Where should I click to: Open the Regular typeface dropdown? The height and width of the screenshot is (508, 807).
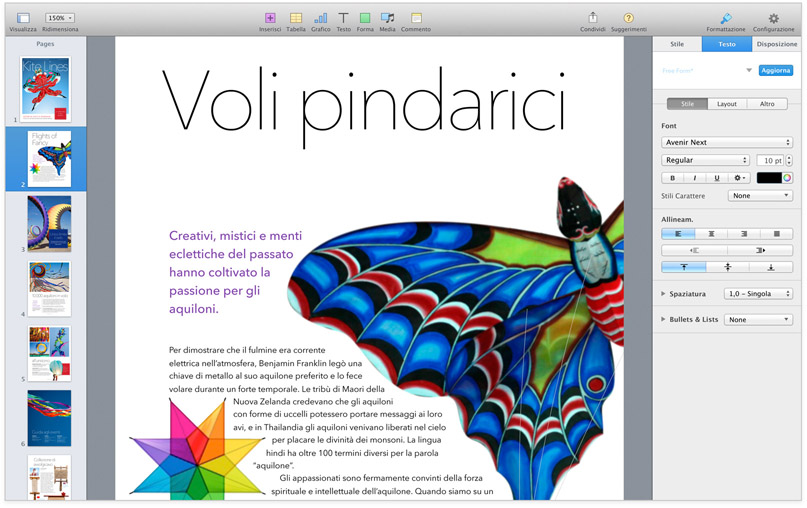(x=705, y=161)
